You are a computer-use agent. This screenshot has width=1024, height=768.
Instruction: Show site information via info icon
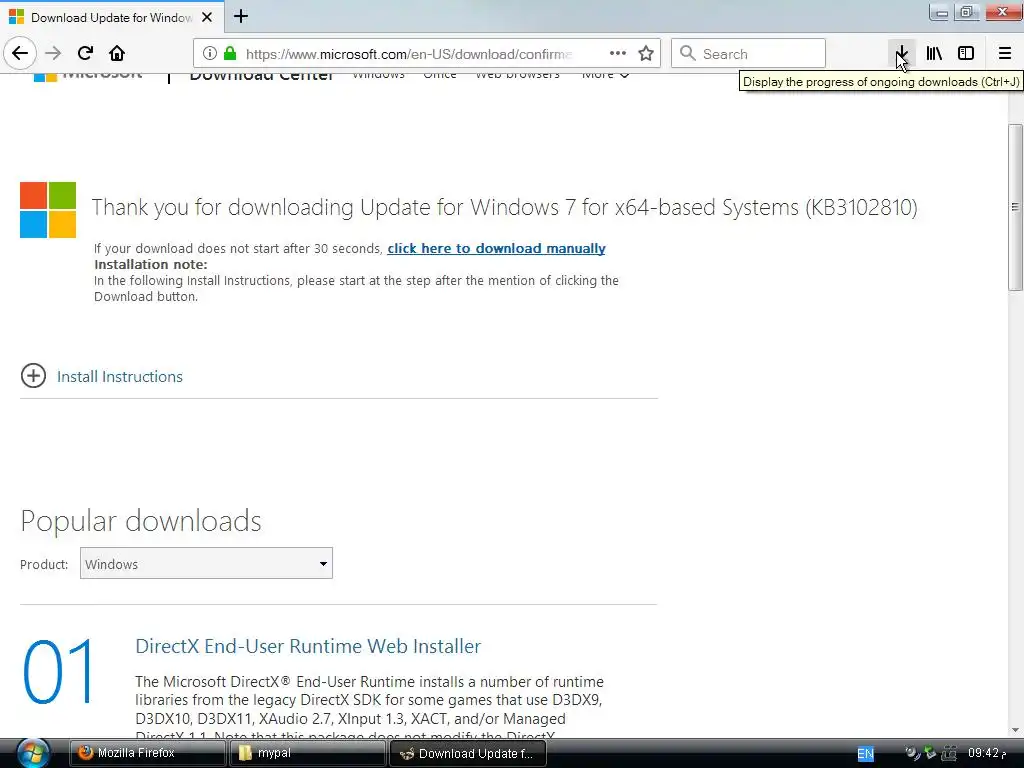209,54
